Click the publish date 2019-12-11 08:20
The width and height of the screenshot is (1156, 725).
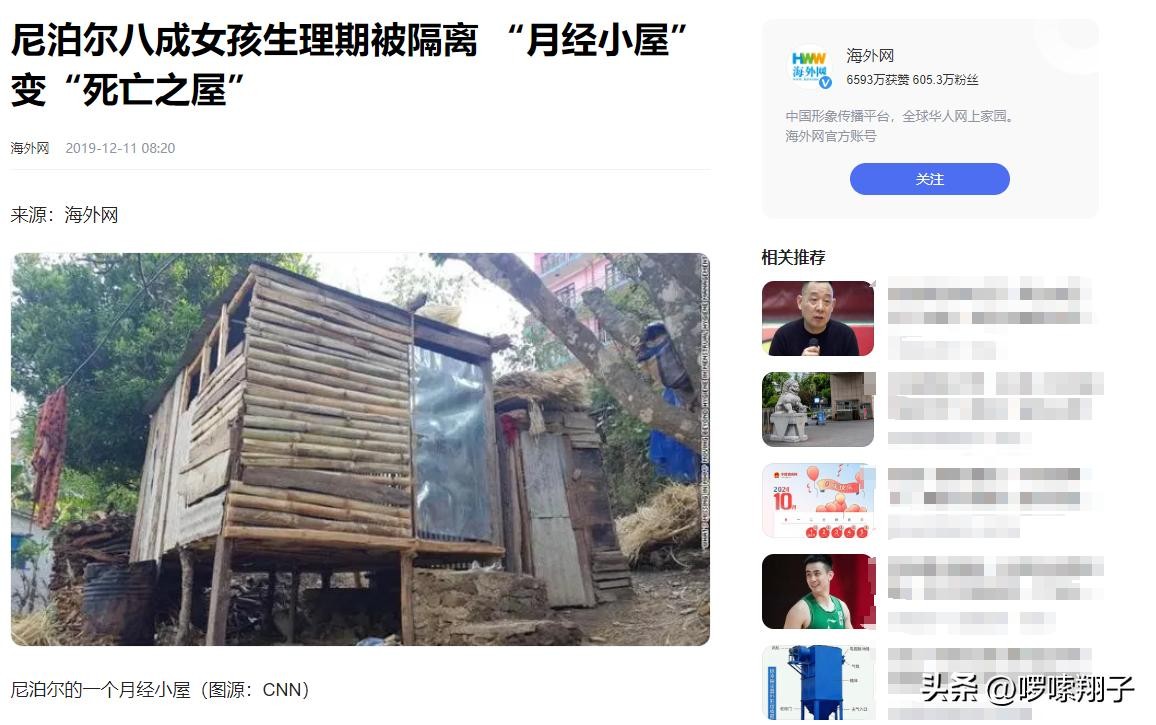[x=120, y=148]
